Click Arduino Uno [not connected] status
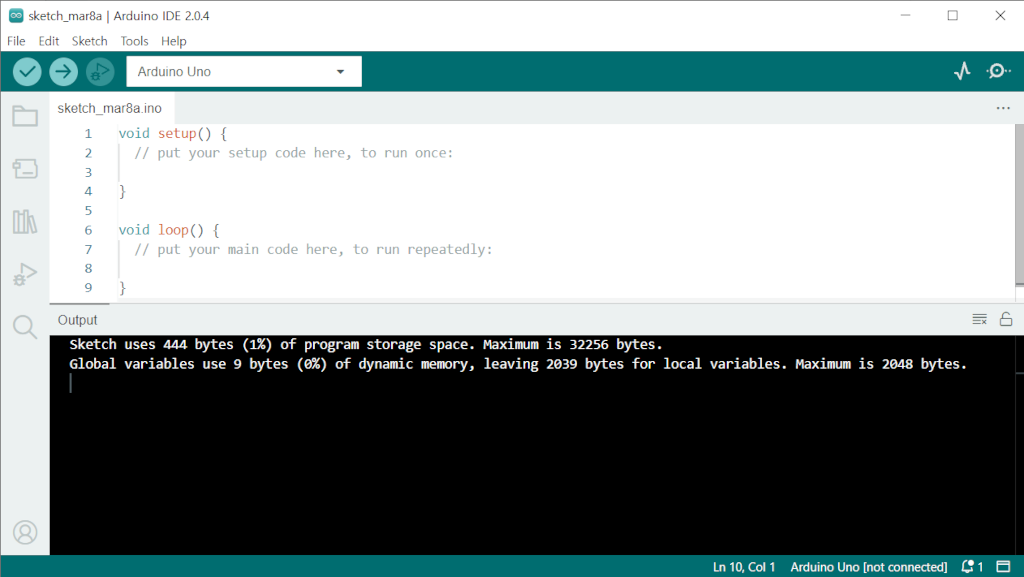Screen dimensions: 1024x577 pyautogui.click(x=869, y=567)
